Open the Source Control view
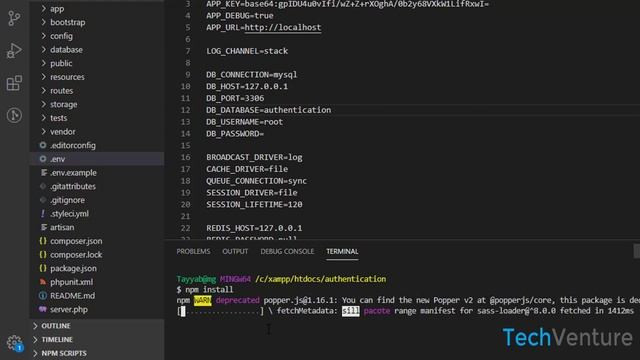This screenshot has width=640, height=360. pyautogui.click(x=14, y=18)
